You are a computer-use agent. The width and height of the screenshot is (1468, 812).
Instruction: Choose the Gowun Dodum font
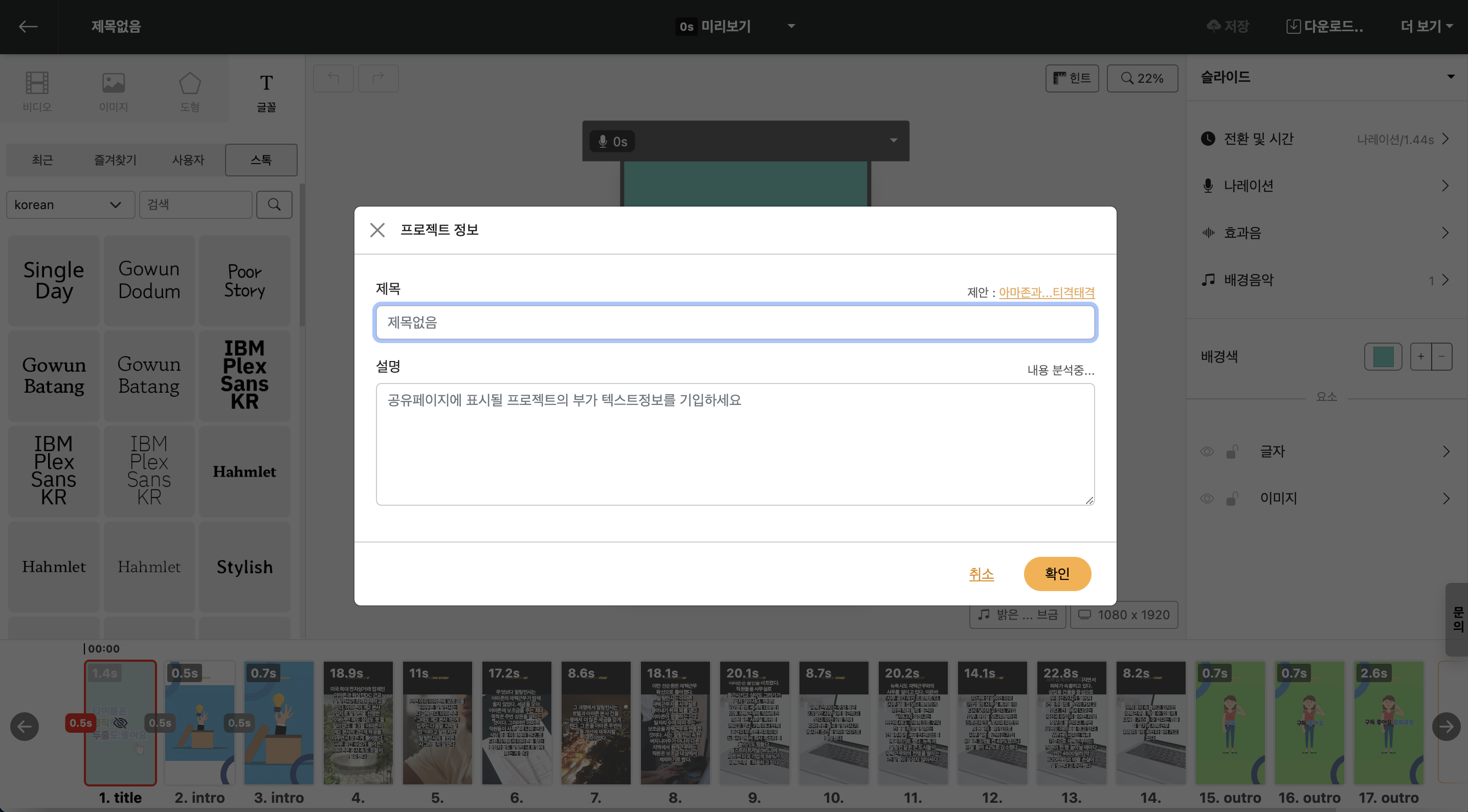pos(149,280)
